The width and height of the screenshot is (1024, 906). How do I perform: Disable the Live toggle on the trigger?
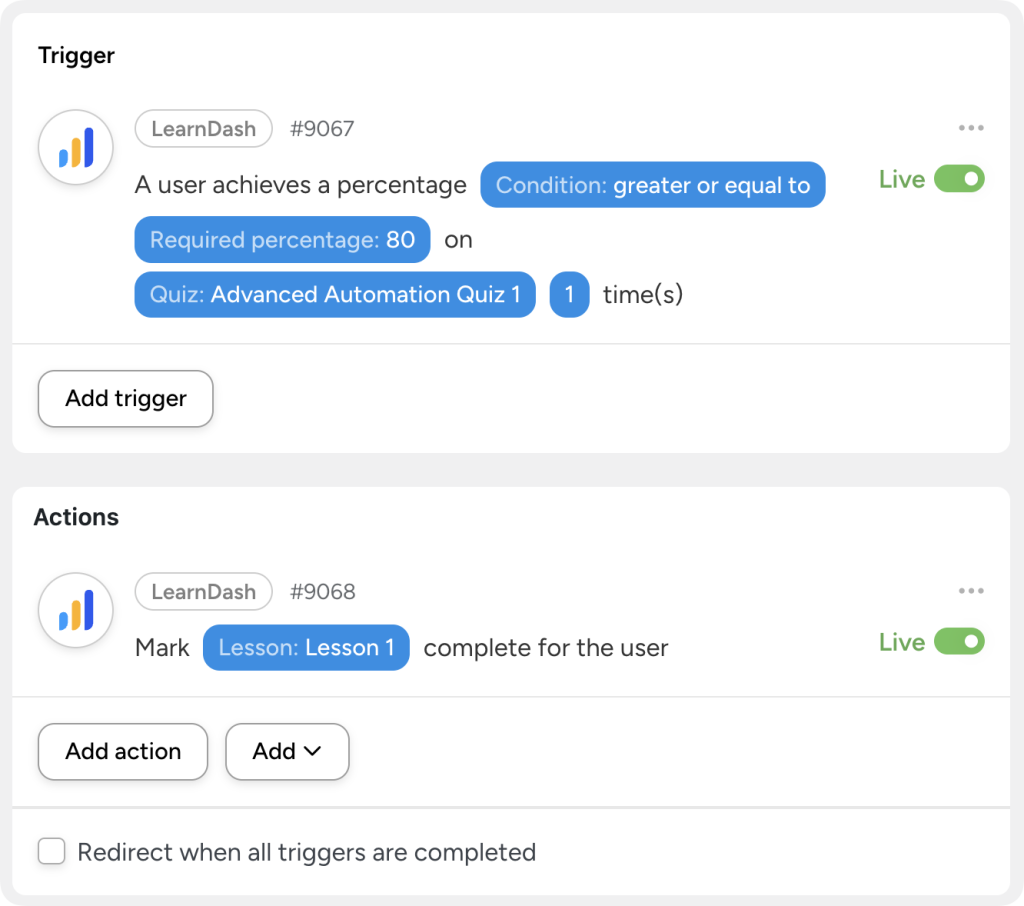[958, 178]
